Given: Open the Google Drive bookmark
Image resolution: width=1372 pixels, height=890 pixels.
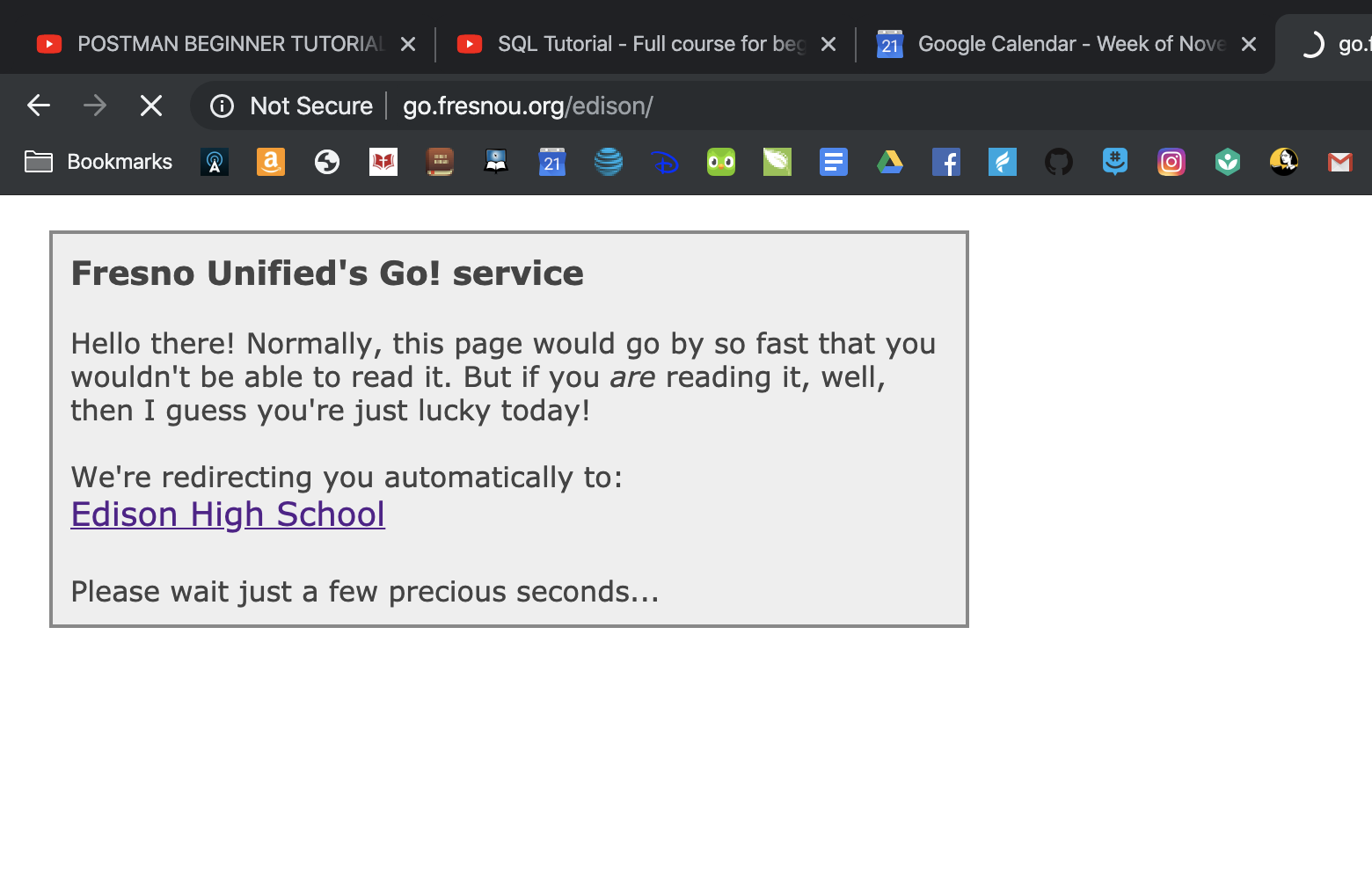Looking at the screenshot, I should coord(889,162).
